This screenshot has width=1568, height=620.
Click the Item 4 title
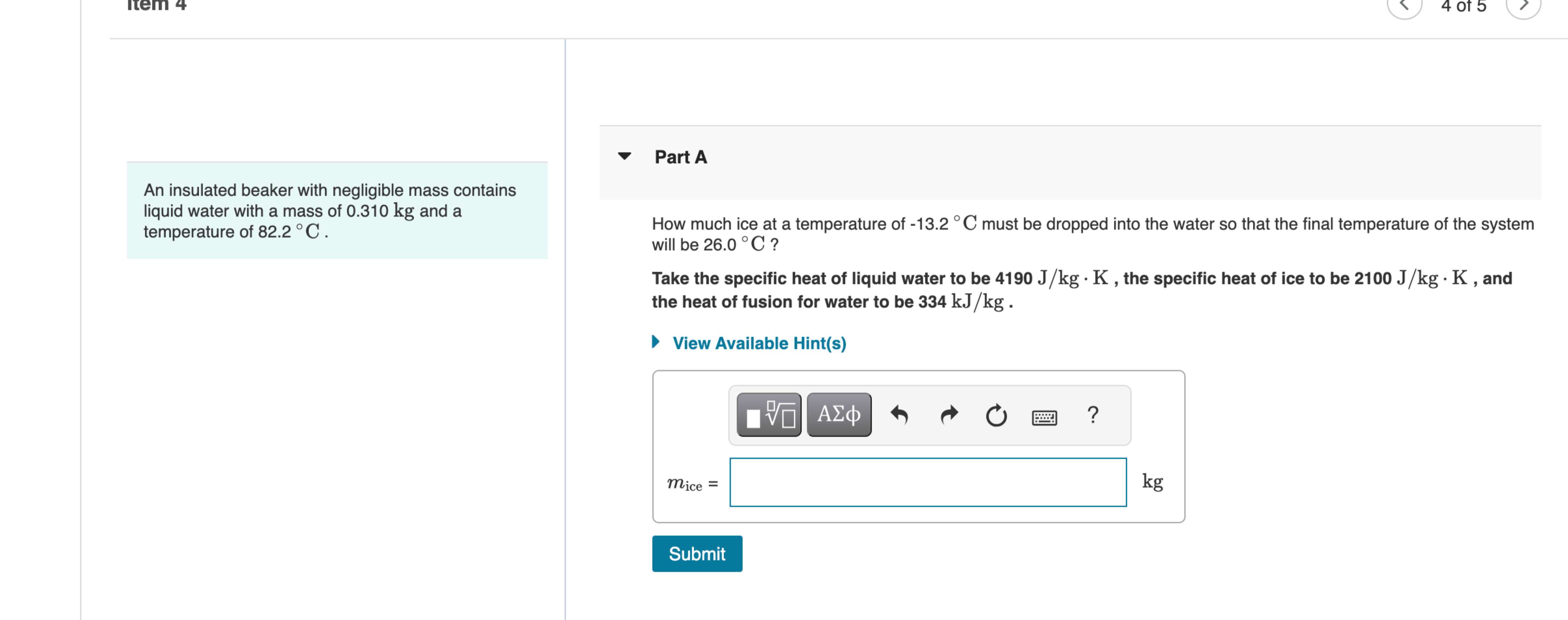157,6
